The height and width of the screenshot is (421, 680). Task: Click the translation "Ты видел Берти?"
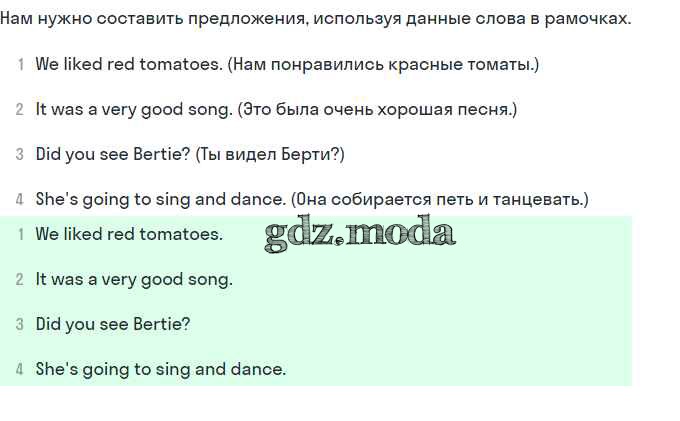coord(270,154)
